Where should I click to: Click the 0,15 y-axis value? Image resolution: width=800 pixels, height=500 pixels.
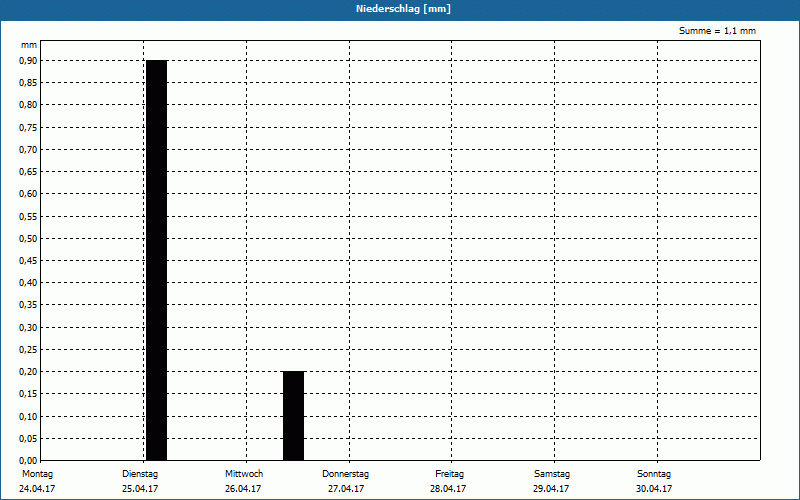[x=28, y=394]
